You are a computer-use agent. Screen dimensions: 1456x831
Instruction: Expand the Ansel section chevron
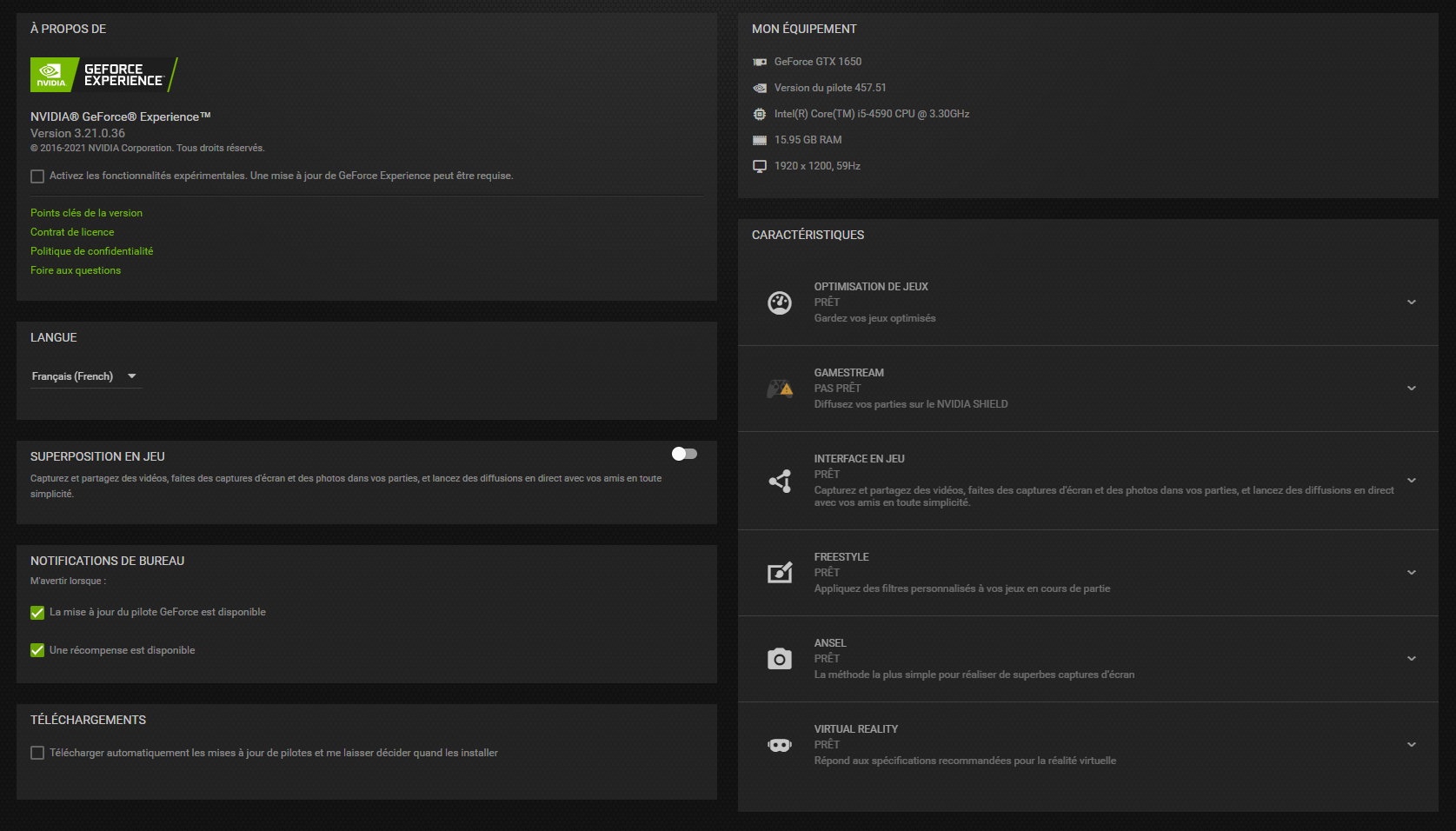pos(1412,659)
